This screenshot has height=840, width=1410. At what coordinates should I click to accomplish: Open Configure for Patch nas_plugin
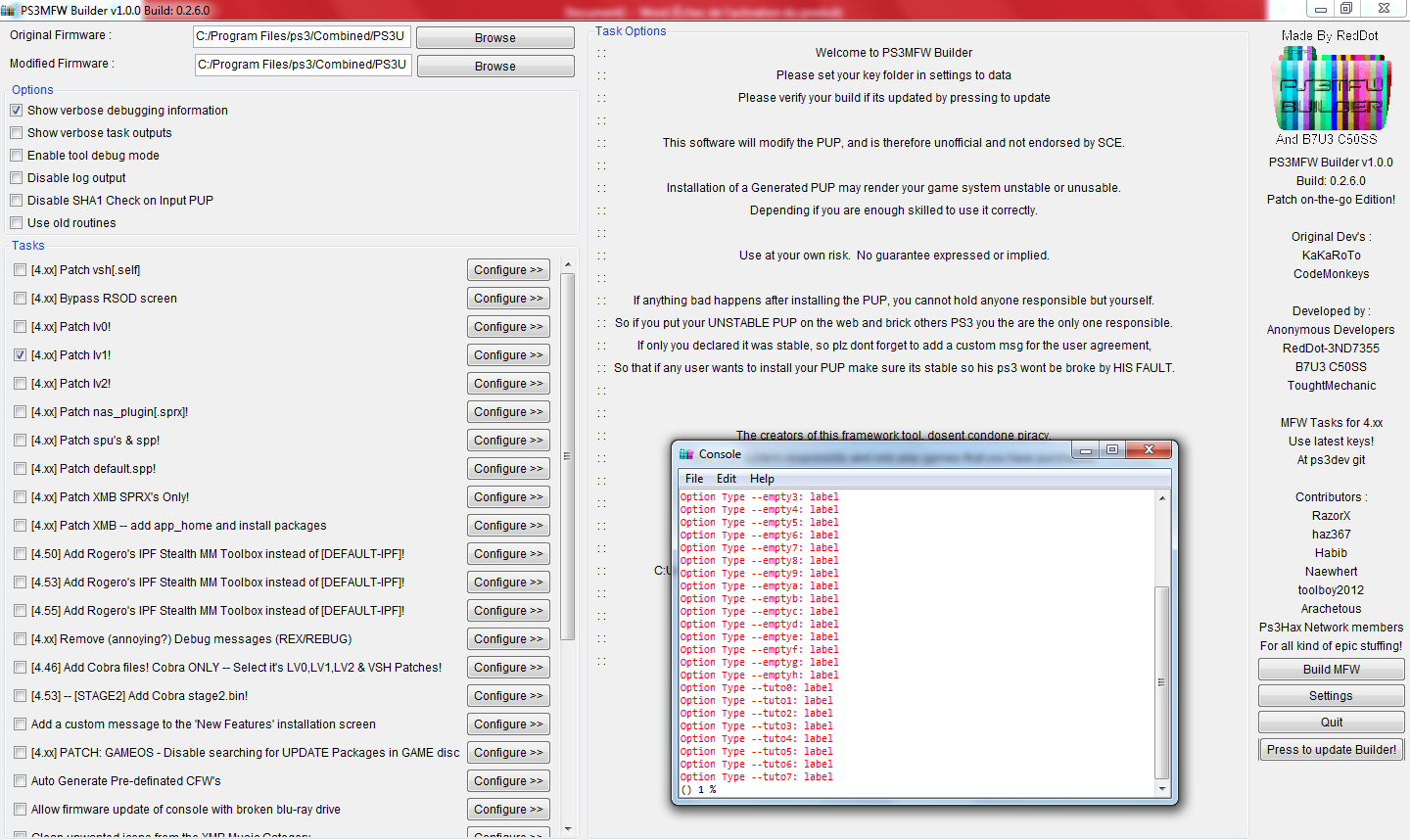508,412
